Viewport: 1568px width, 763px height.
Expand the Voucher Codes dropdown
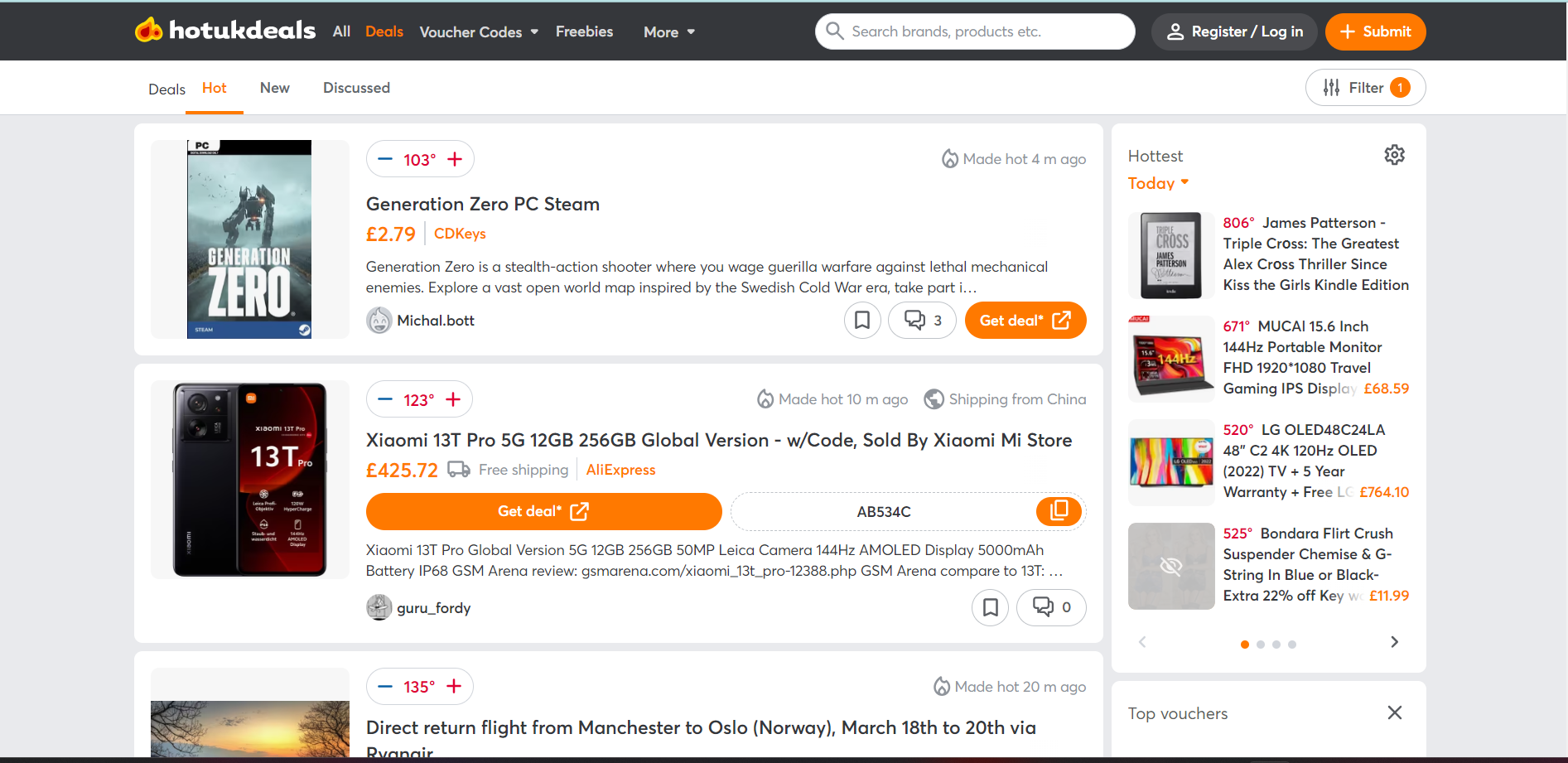[x=479, y=31]
